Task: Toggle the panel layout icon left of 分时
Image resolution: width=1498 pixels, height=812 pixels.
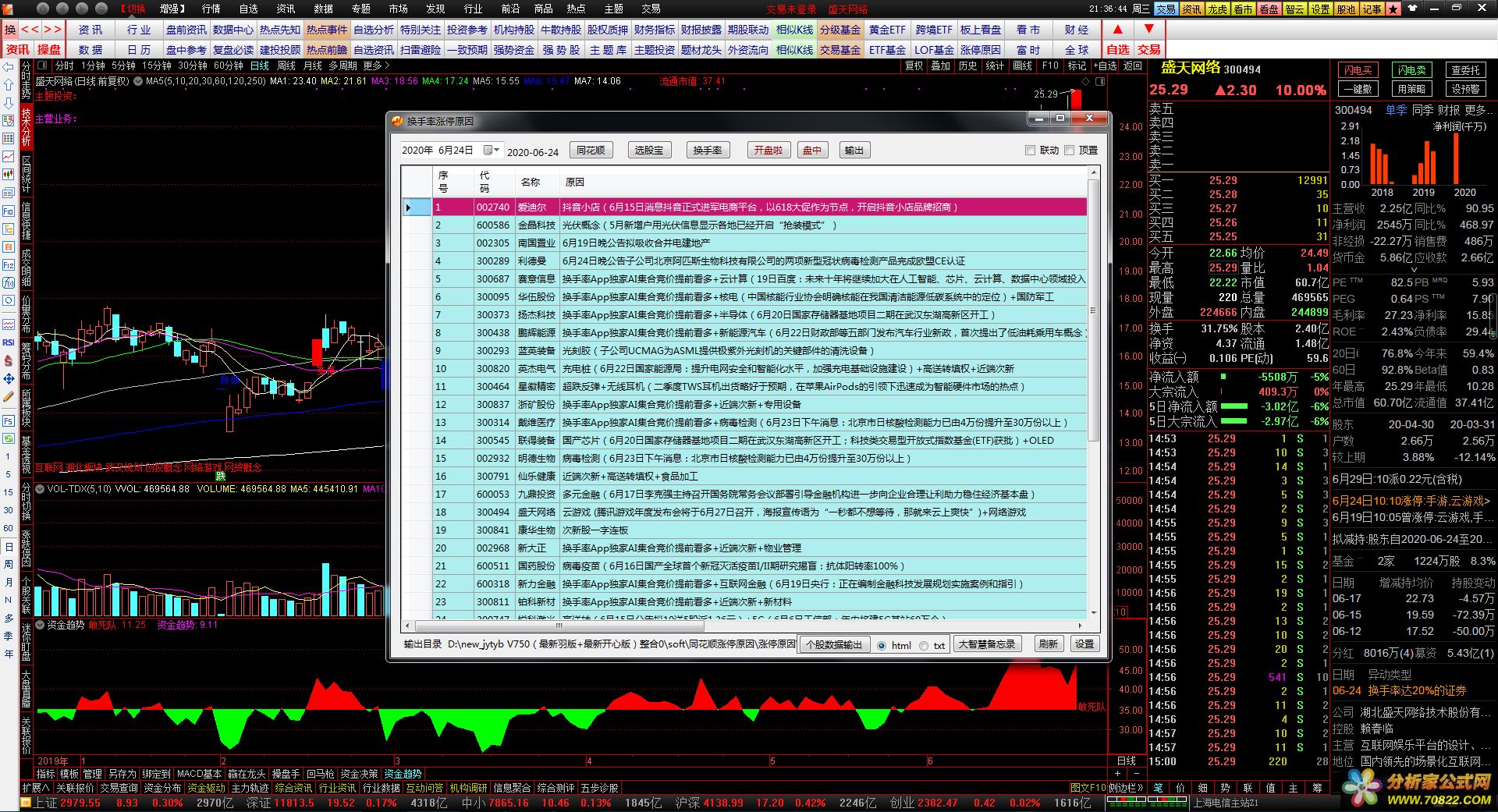Action: 42,66
